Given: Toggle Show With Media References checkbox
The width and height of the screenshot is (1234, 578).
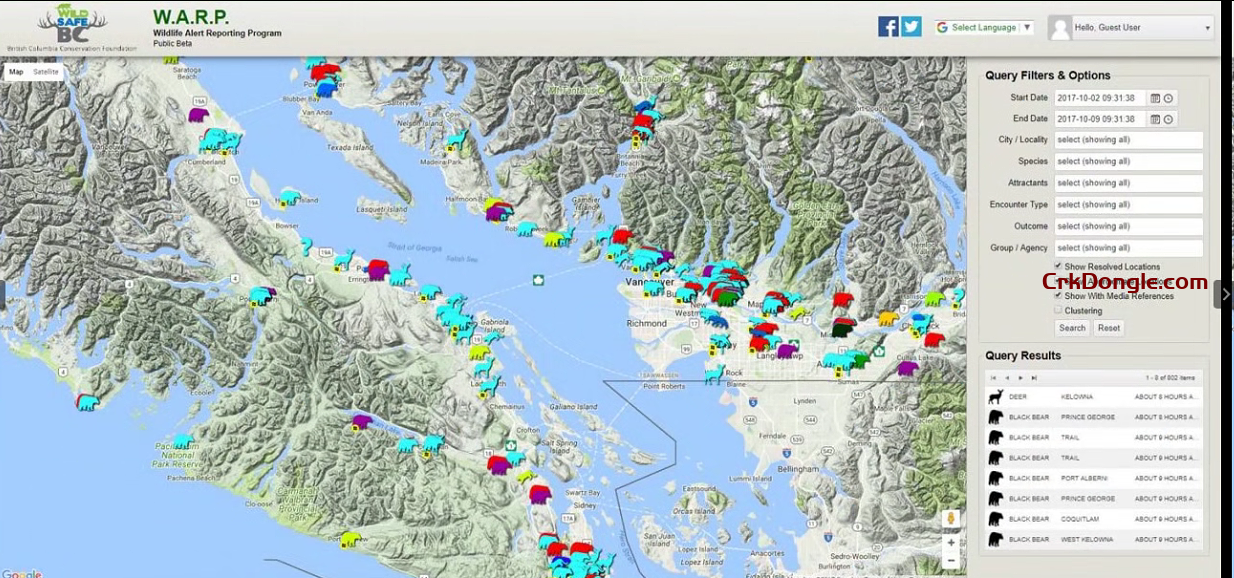Looking at the screenshot, I should pyautogui.click(x=1059, y=295).
